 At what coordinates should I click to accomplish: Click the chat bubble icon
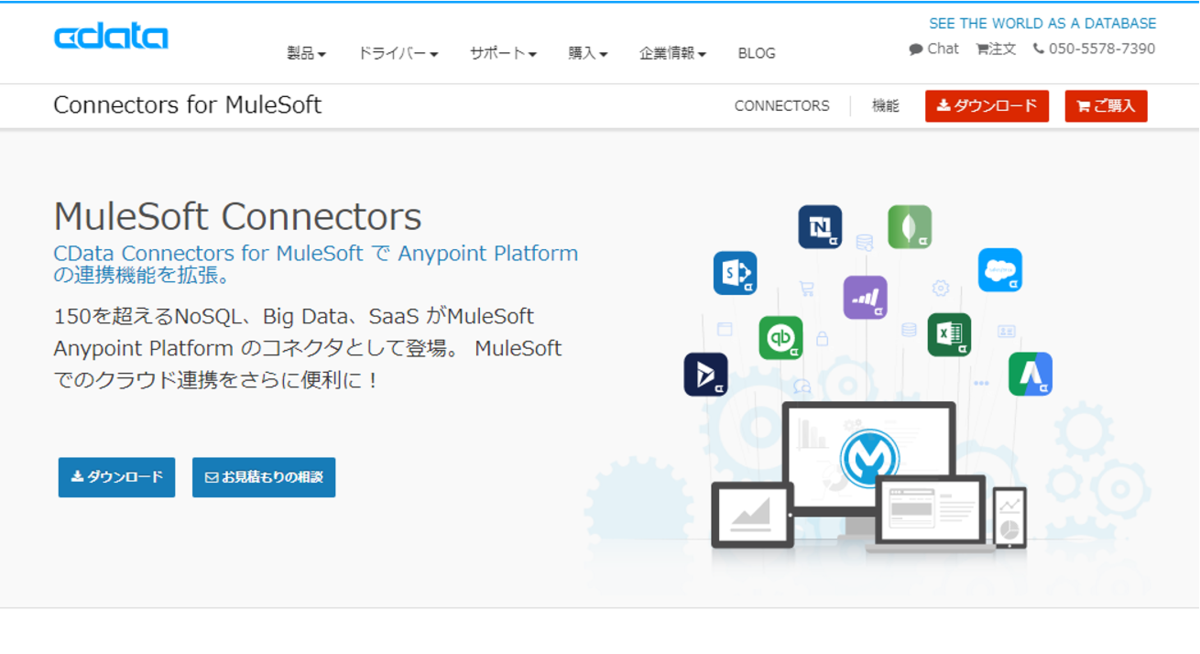(916, 49)
